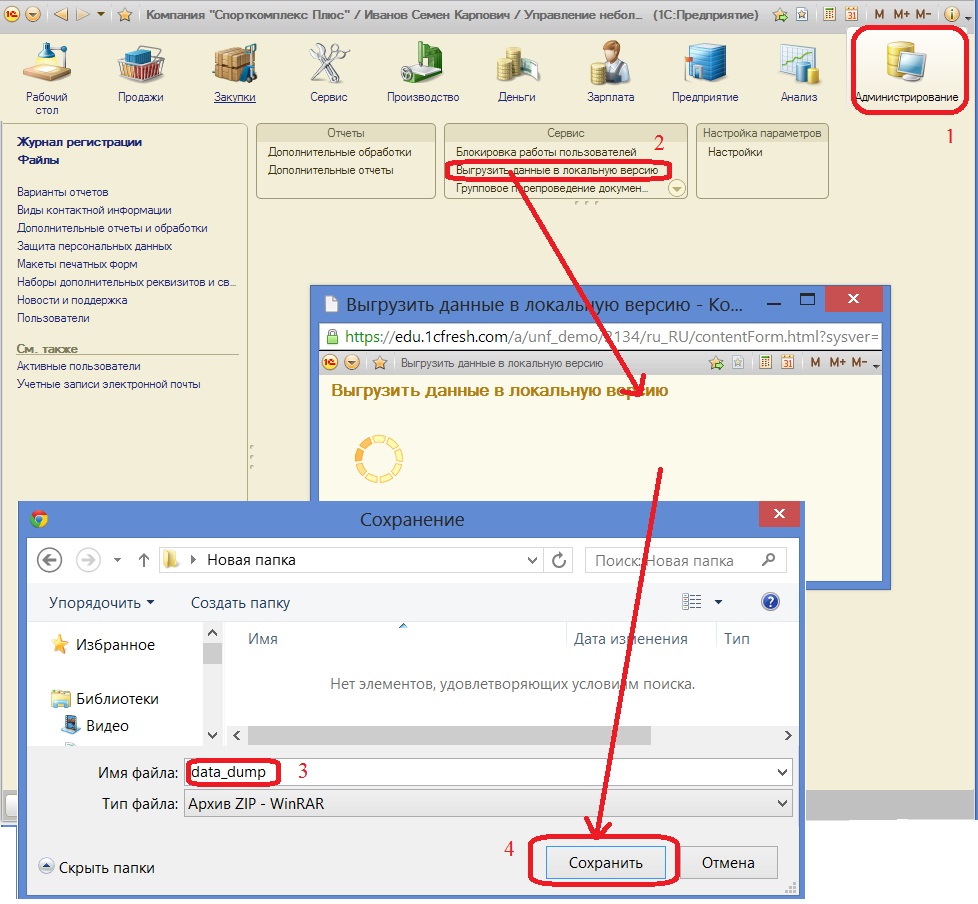Open Макеты печатных форм
The height and width of the screenshot is (904, 978).
[x=77, y=264]
